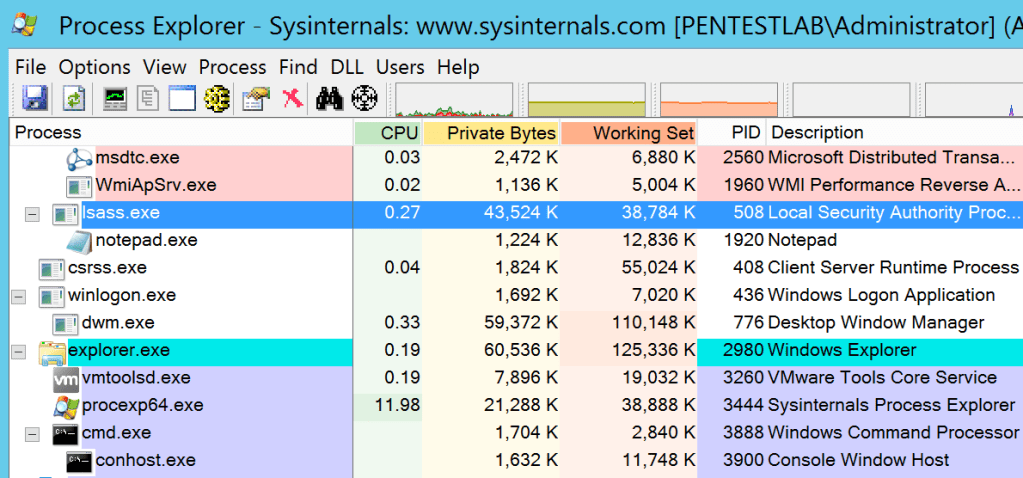Open the System Information toolbar icon
1023x478 pixels.
114,98
